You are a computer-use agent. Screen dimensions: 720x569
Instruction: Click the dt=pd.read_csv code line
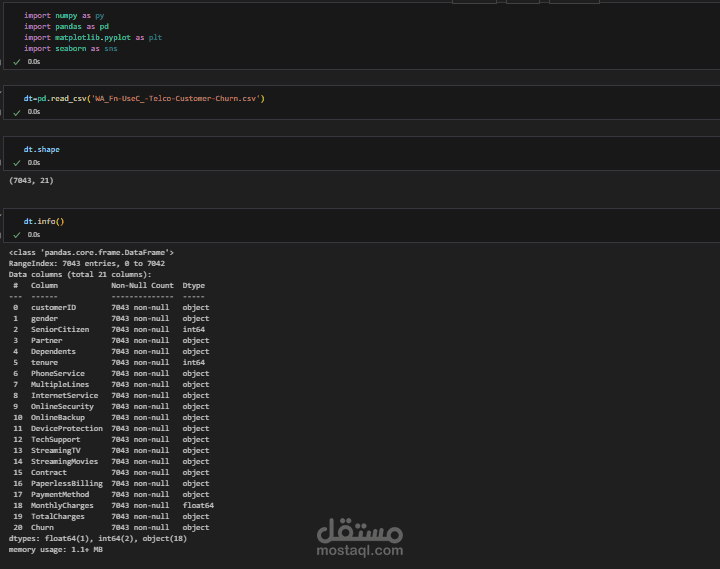click(x=144, y=99)
